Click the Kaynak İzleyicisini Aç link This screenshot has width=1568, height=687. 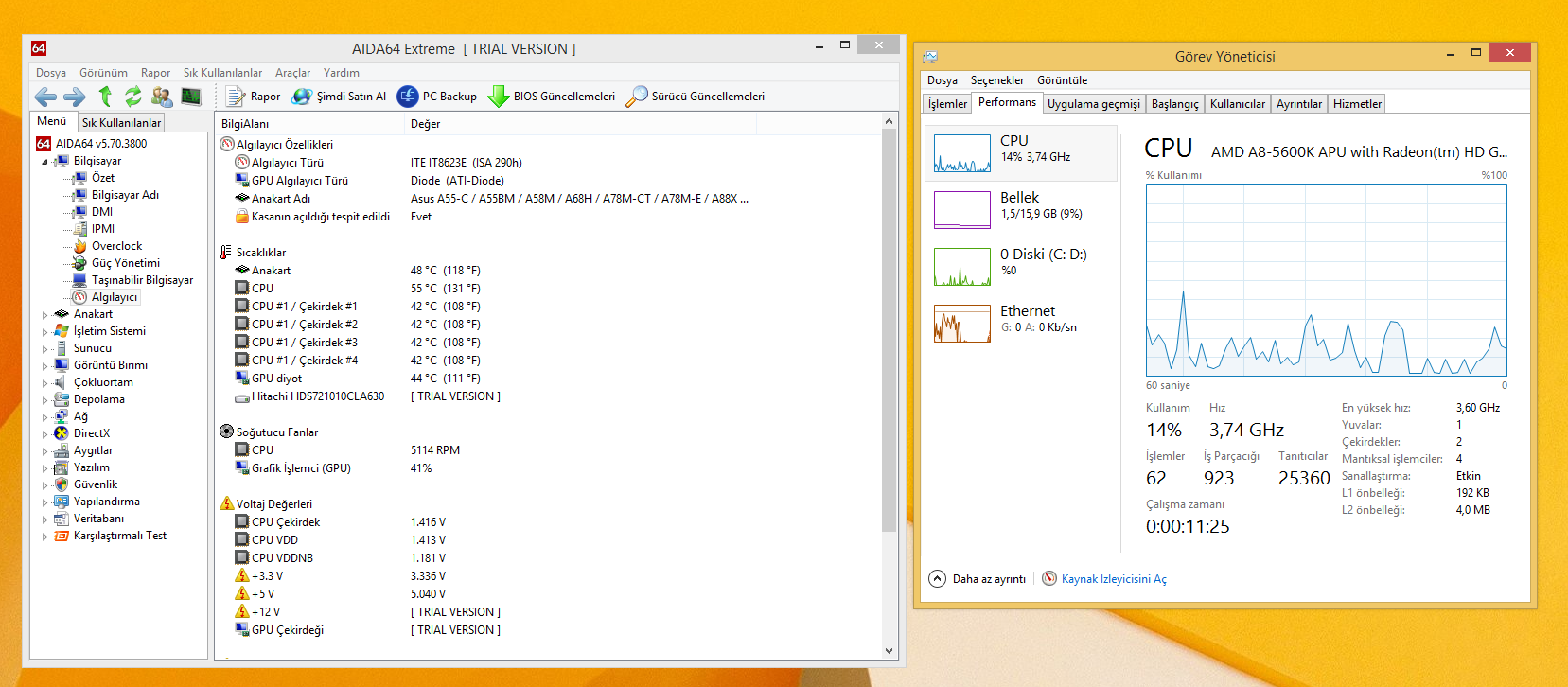tap(1113, 579)
